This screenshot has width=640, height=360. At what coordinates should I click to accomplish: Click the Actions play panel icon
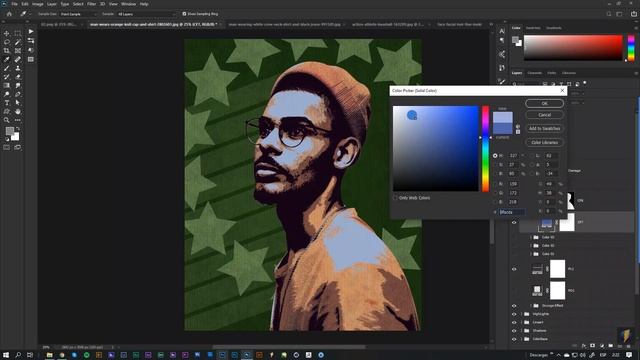click(x=31, y=31)
